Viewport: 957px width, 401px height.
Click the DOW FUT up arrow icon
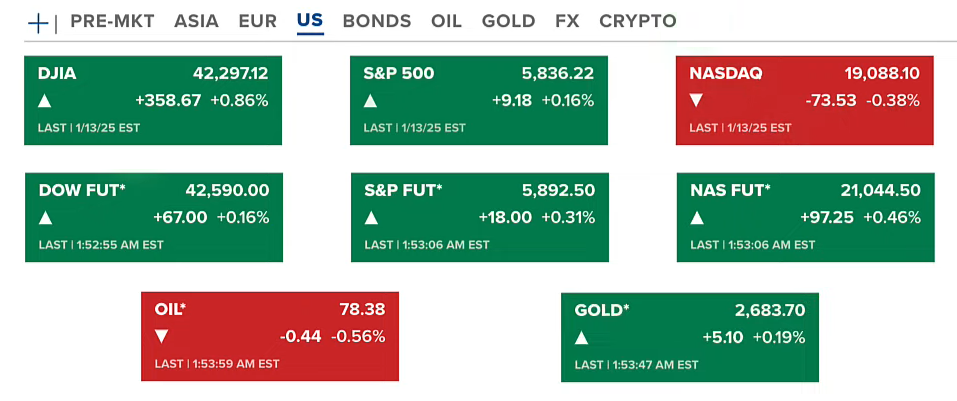(45, 218)
